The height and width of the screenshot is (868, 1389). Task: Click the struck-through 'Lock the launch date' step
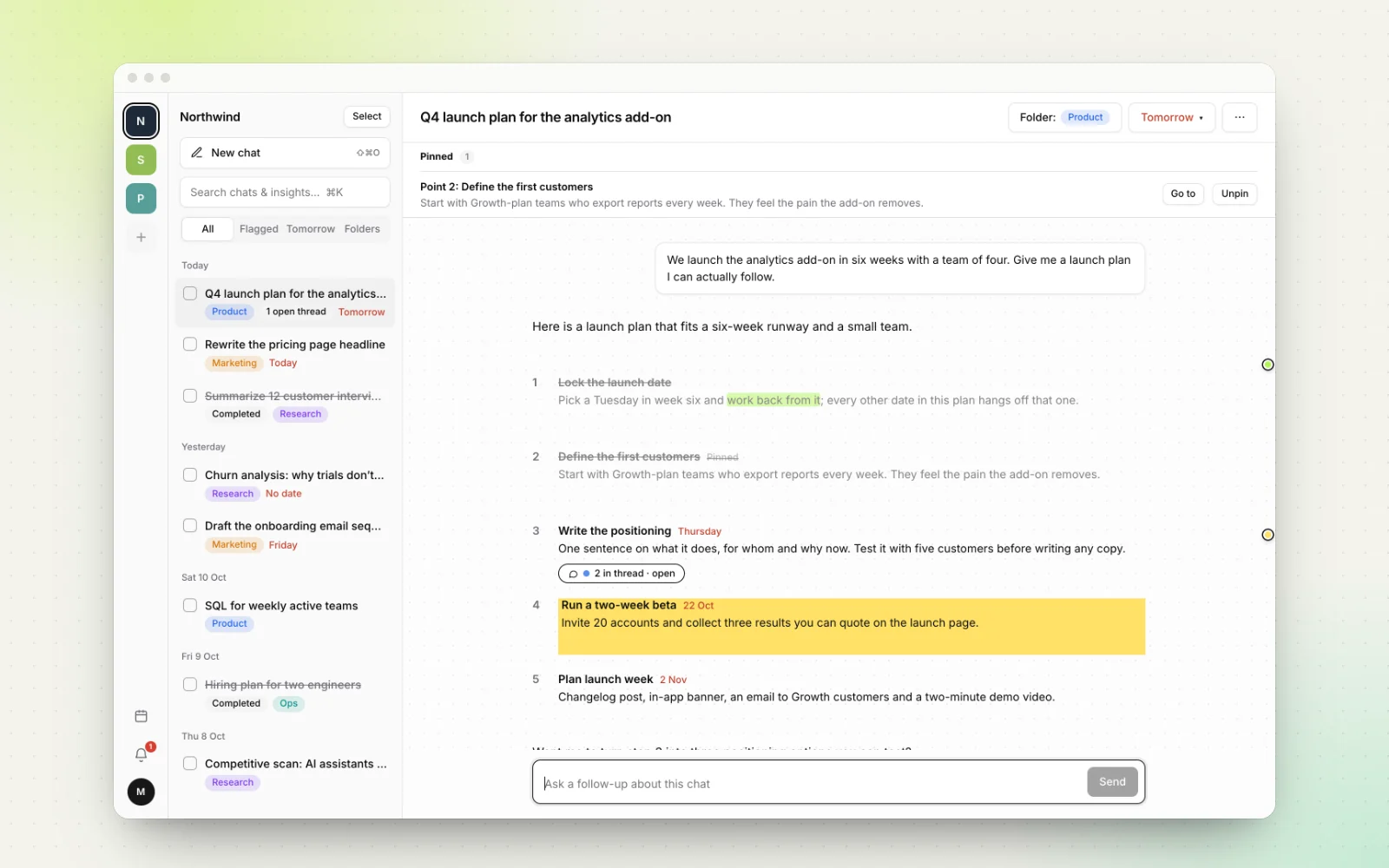(615, 382)
